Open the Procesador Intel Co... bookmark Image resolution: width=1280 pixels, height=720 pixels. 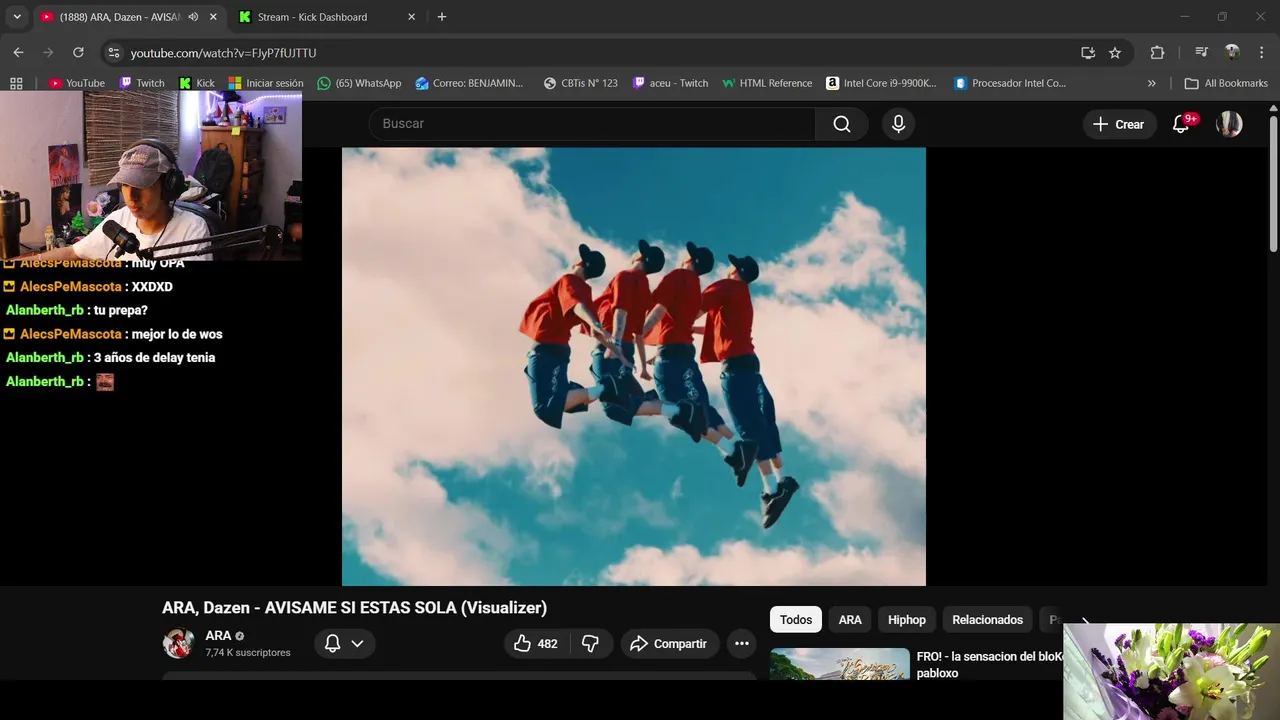point(1010,83)
